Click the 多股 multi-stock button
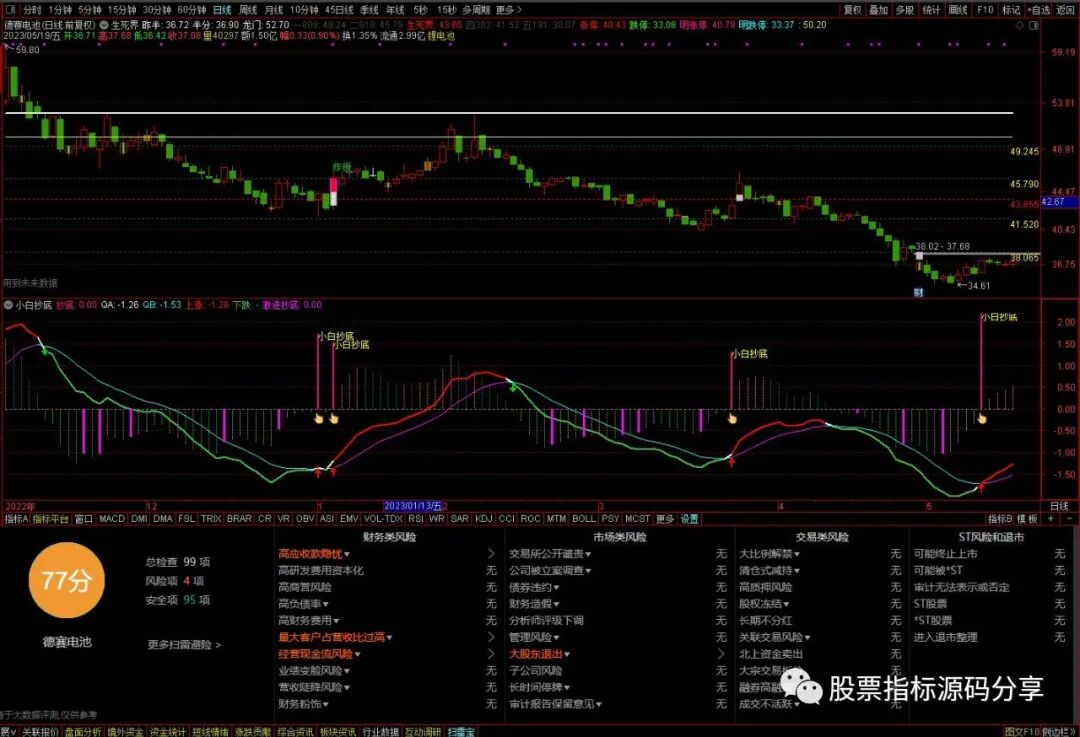 click(x=904, y=10)
